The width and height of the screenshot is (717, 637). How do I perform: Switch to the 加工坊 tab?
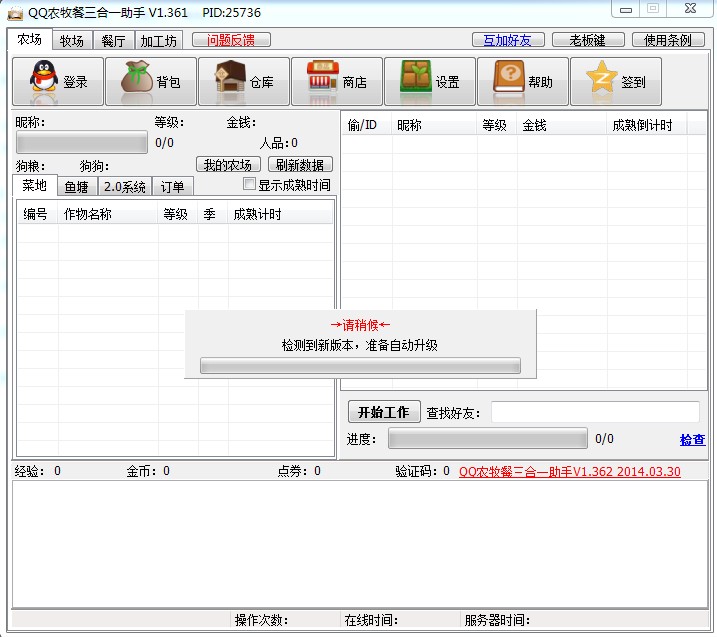159,41
